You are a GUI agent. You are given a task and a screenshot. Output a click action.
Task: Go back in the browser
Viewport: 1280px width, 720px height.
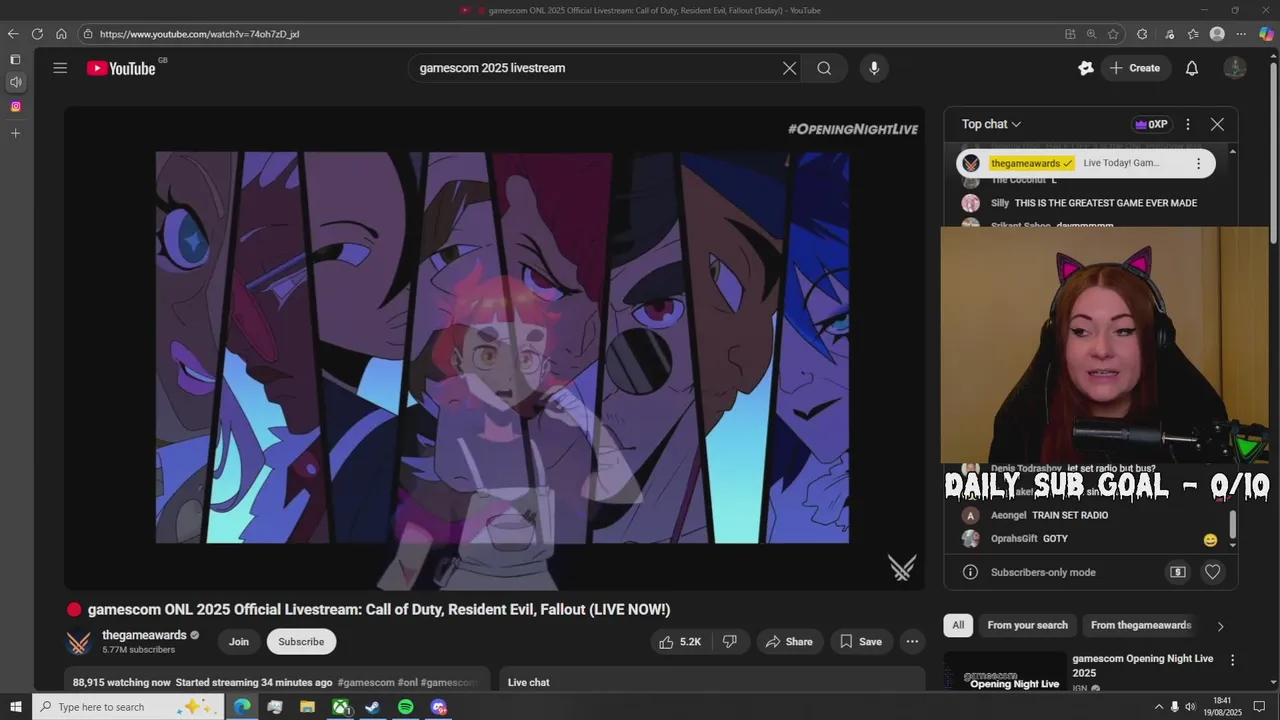[13, 34]
